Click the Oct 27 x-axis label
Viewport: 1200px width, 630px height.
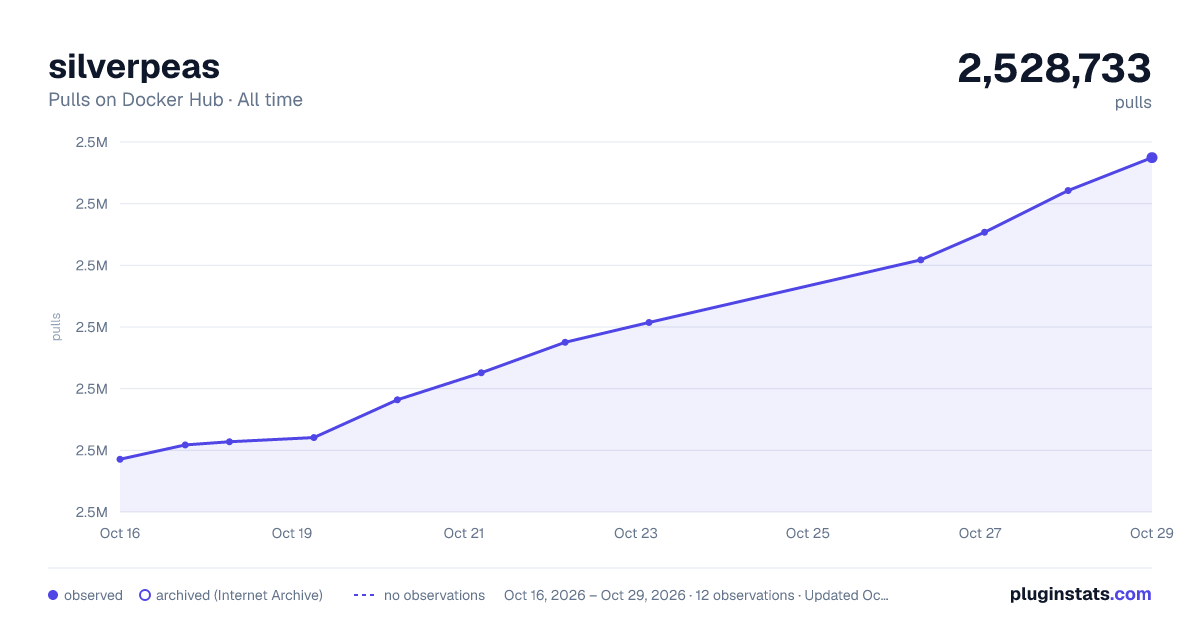980,533
